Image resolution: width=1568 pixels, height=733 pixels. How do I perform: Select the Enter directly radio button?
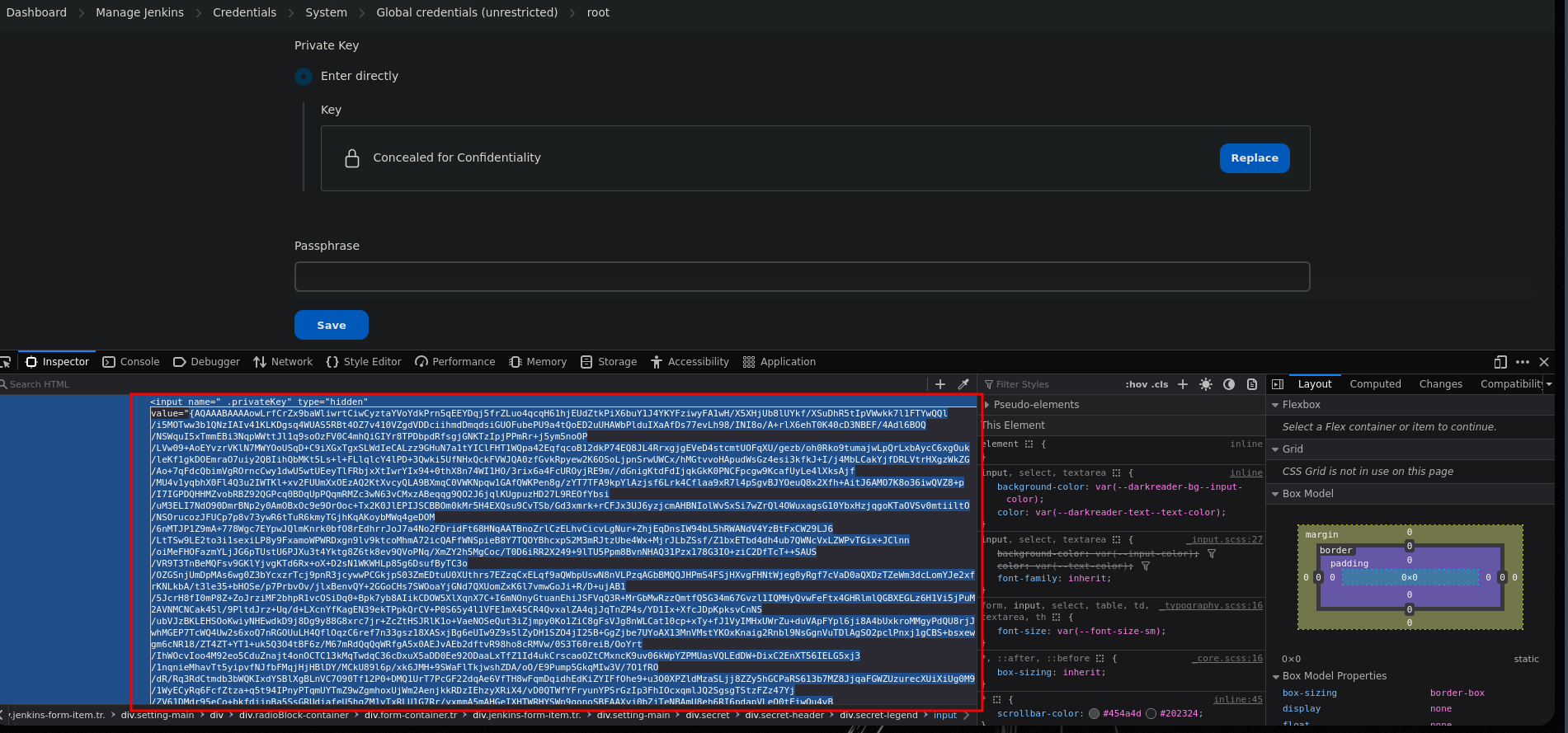304,76
